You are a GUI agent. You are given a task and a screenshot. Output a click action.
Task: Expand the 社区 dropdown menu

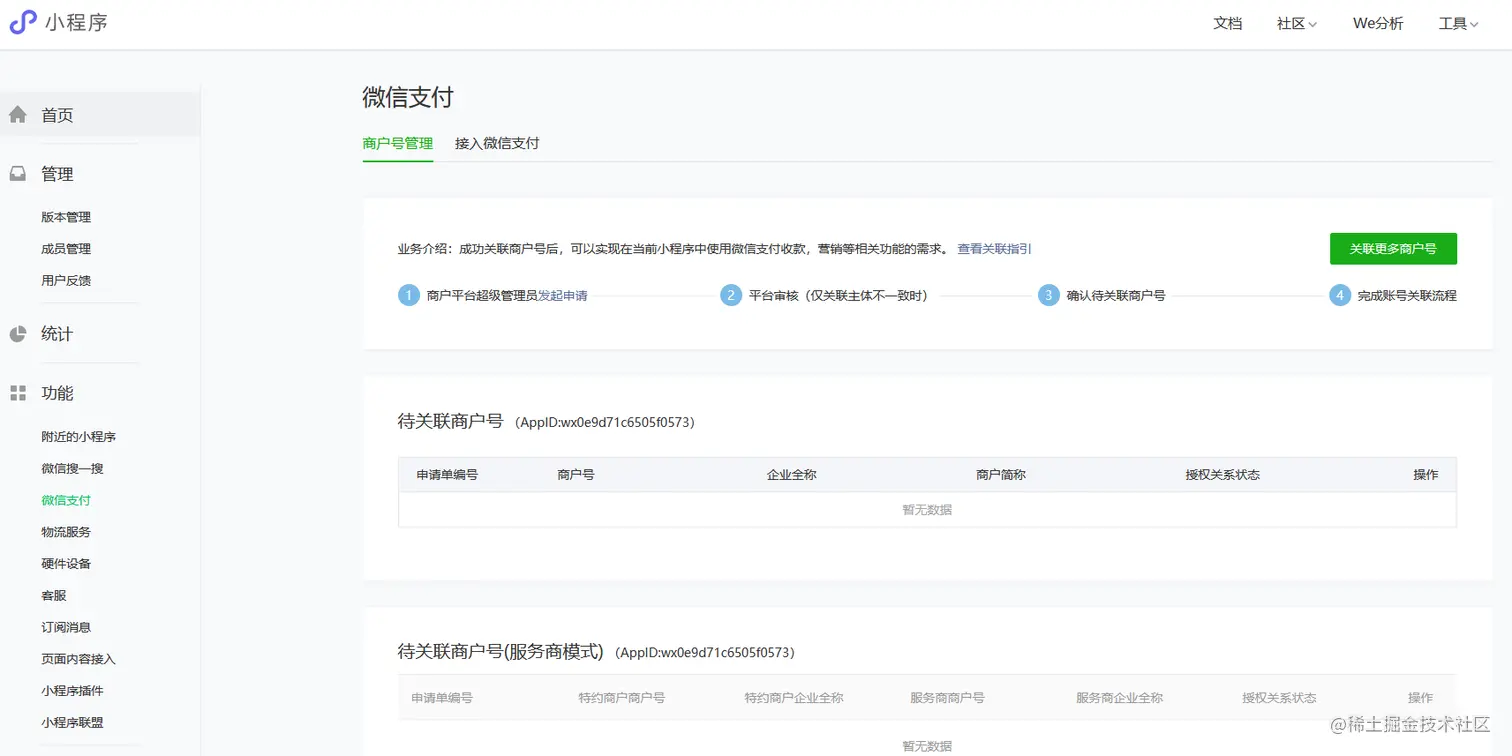tap(1297, 24)
